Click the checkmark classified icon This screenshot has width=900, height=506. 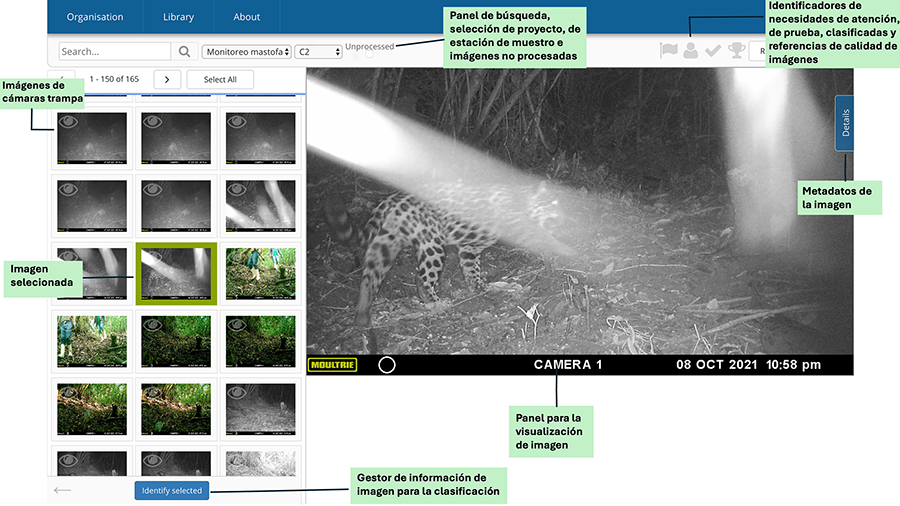coord(713,51)
